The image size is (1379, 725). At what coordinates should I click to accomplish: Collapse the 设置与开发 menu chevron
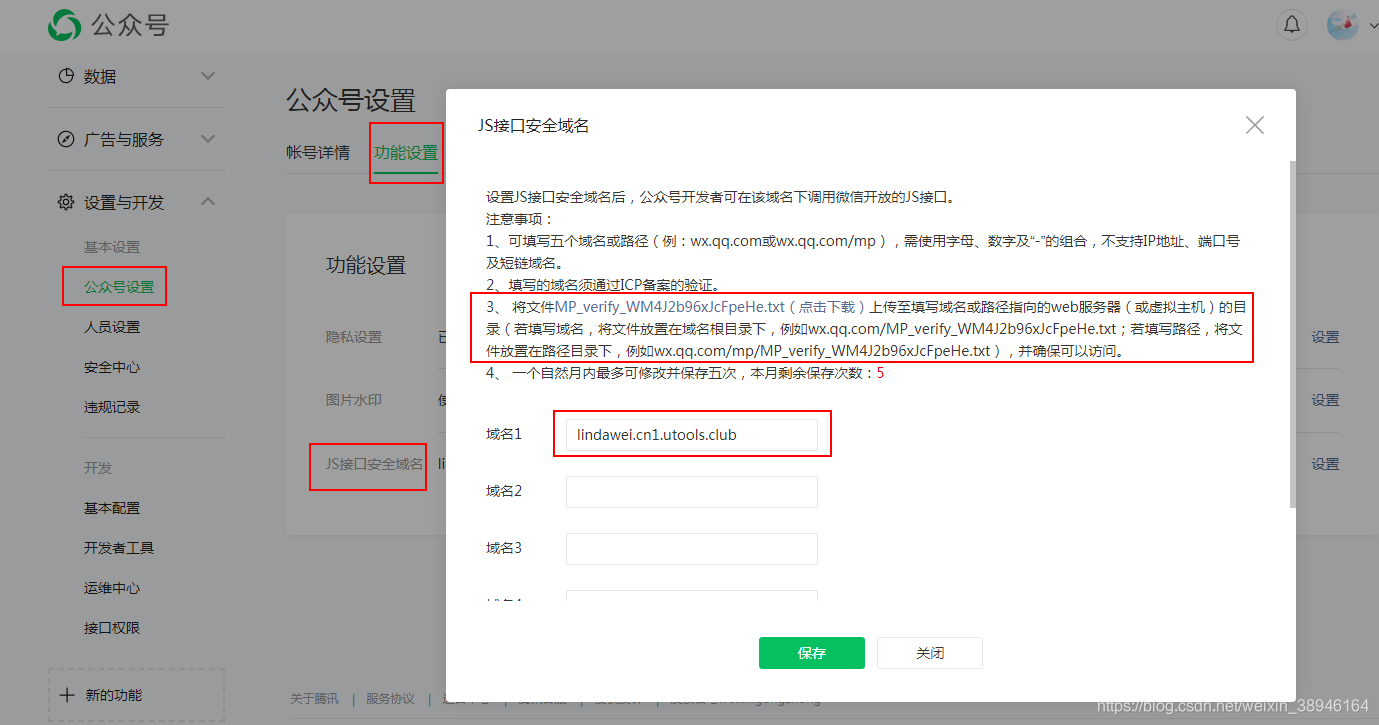tap(208, 202)
